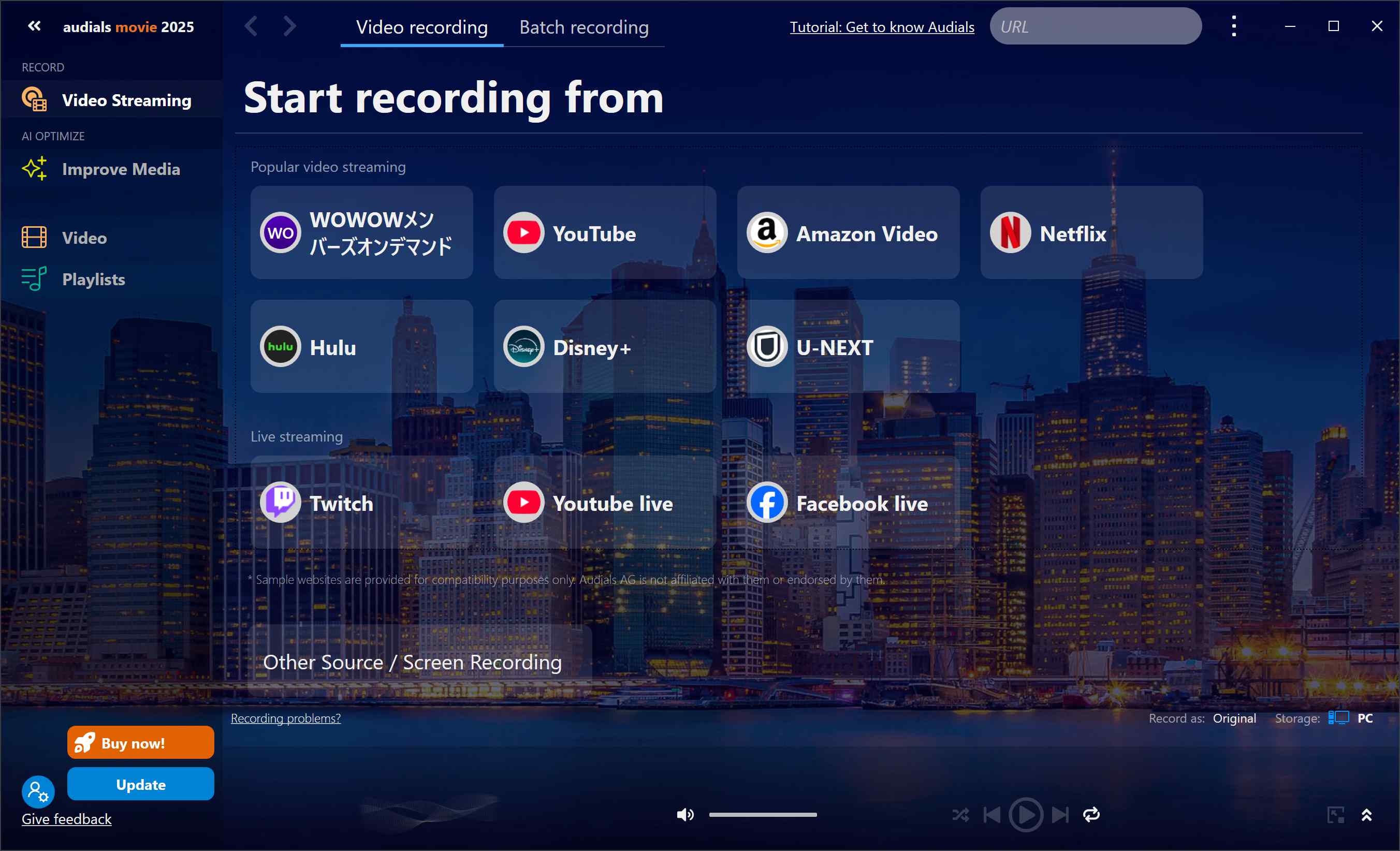Viewport: 1400px width, 851px height.
Task: Click the URL input field
Action: coord(1096,26)
